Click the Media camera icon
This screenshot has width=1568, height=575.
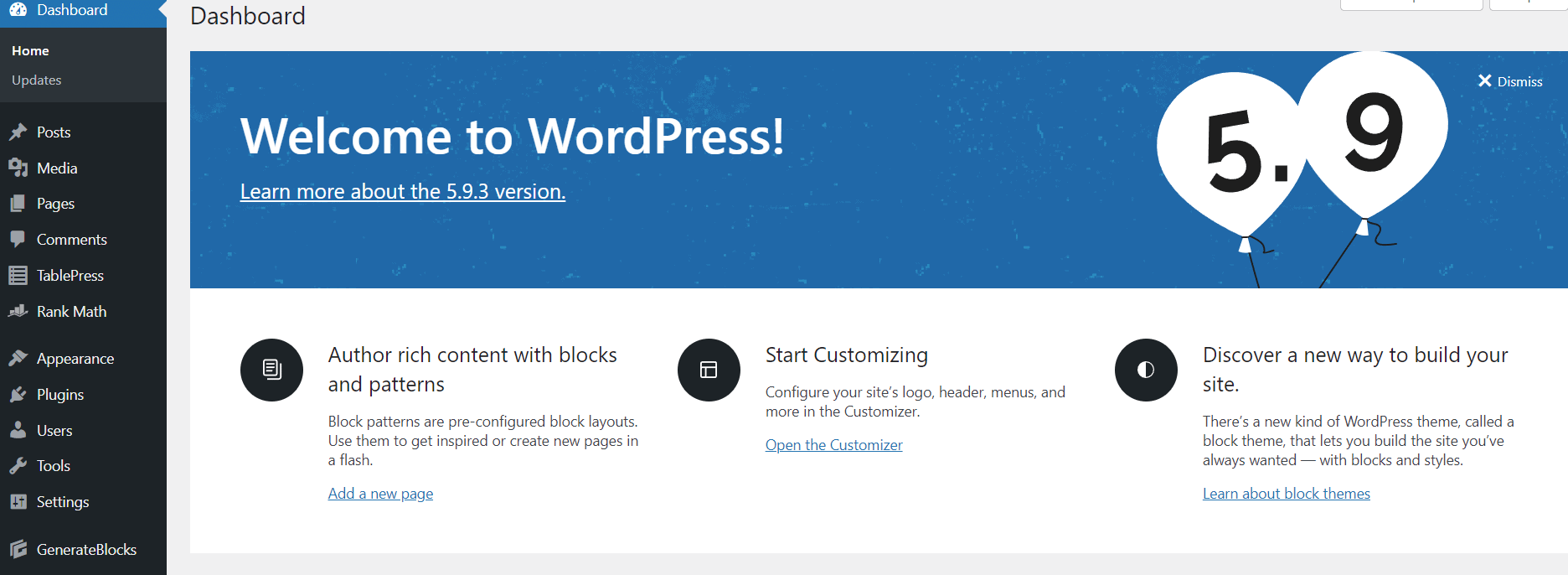click(x=18, y=168)
